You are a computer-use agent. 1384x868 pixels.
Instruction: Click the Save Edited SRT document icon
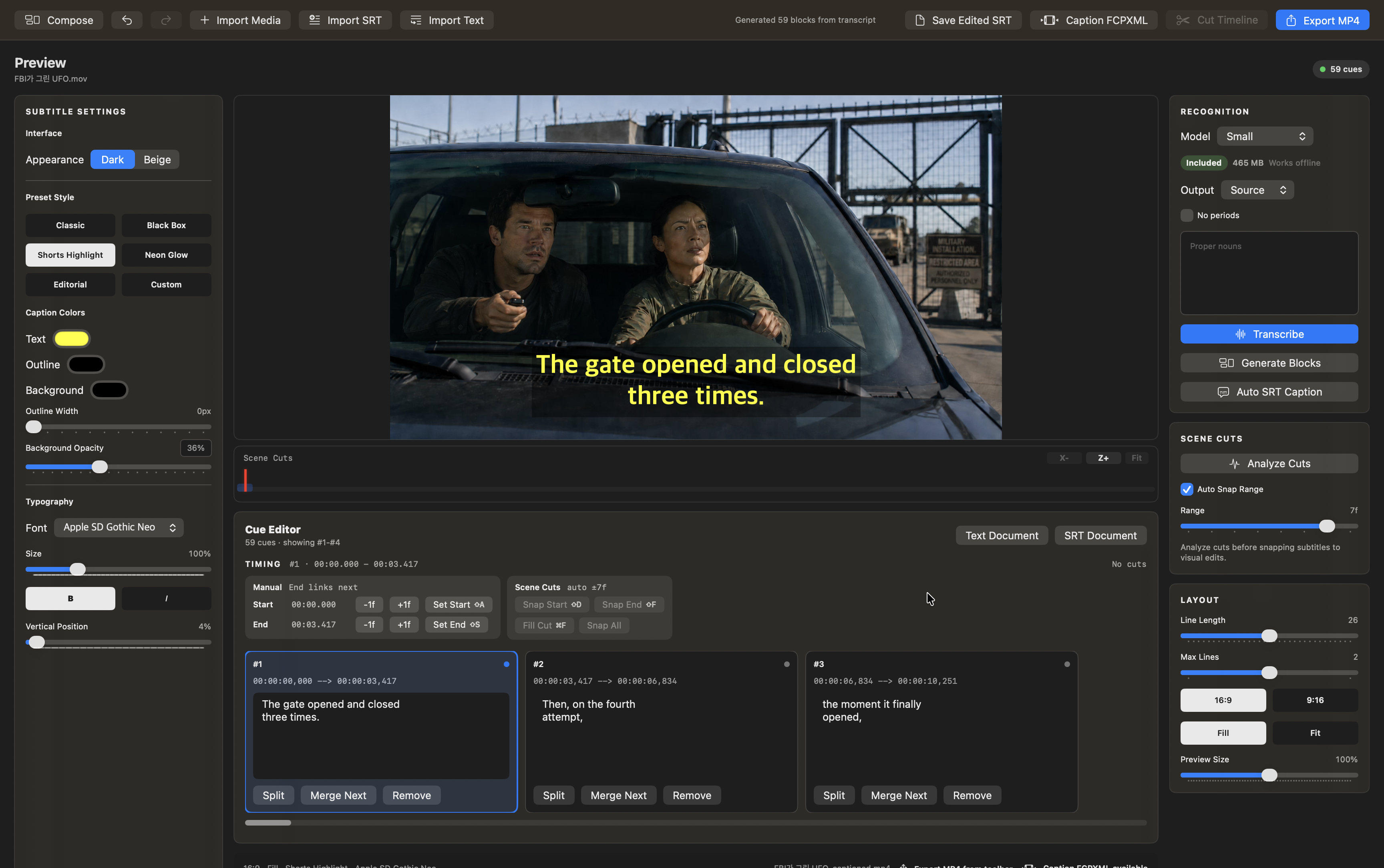920,20
